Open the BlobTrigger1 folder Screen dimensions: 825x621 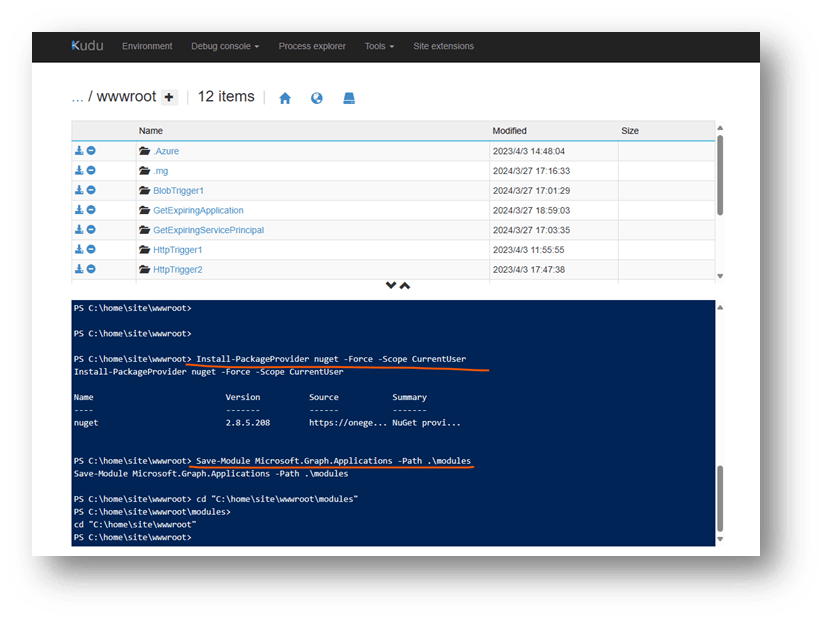tap(178, 191)
